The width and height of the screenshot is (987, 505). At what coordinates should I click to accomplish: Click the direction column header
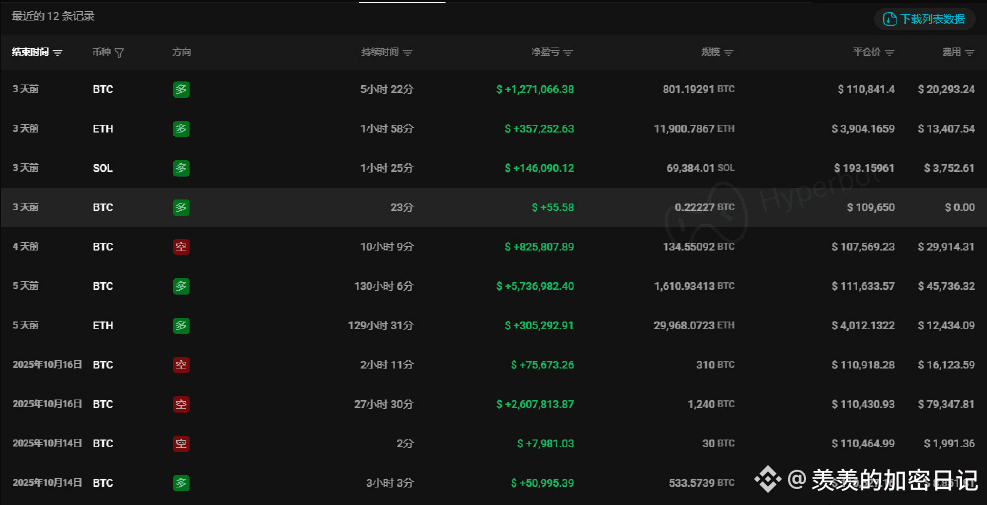pyautogui.click(x=181, y=52)
